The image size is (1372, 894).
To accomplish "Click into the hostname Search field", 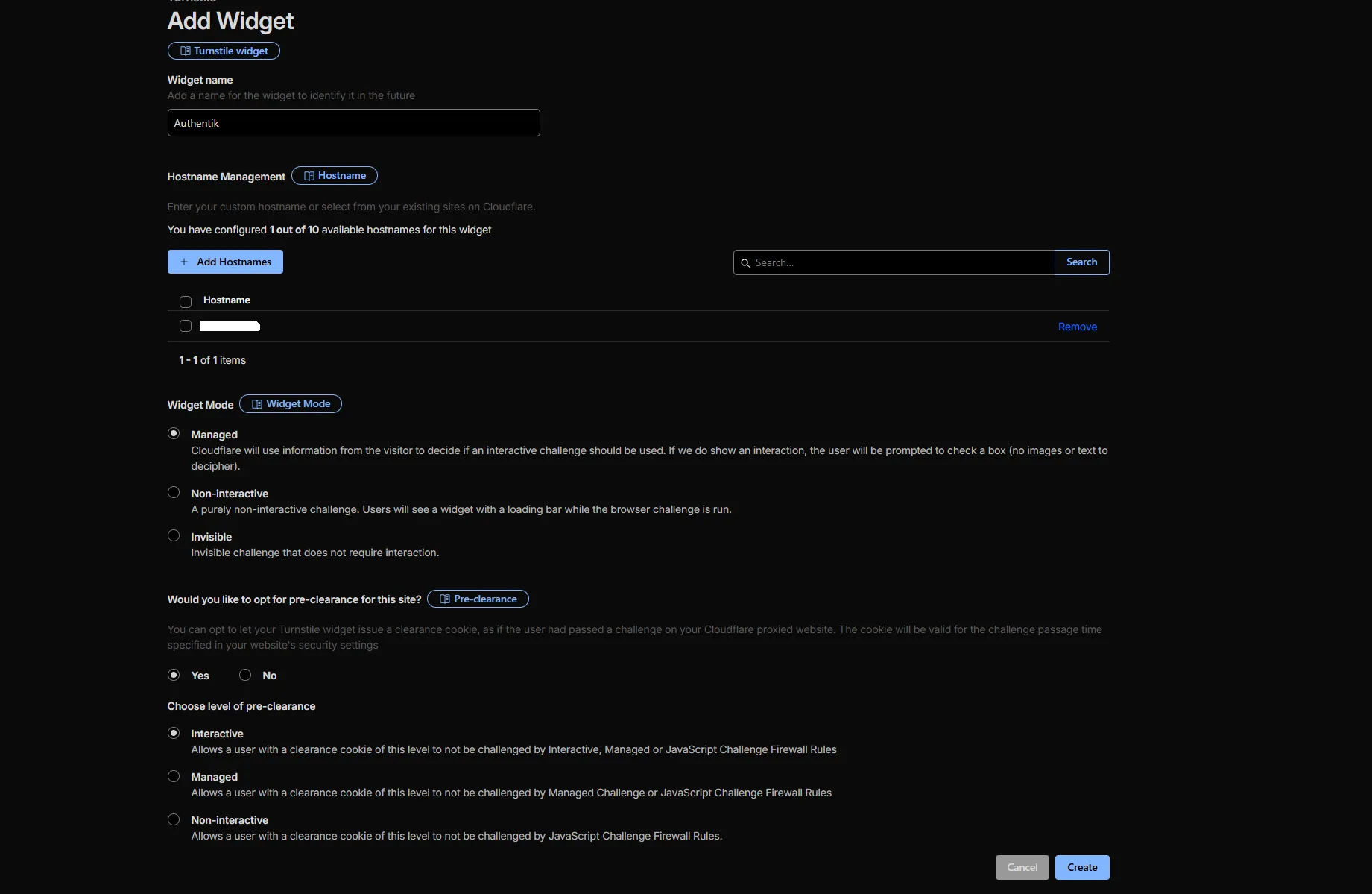I will [x=900, y=263].
